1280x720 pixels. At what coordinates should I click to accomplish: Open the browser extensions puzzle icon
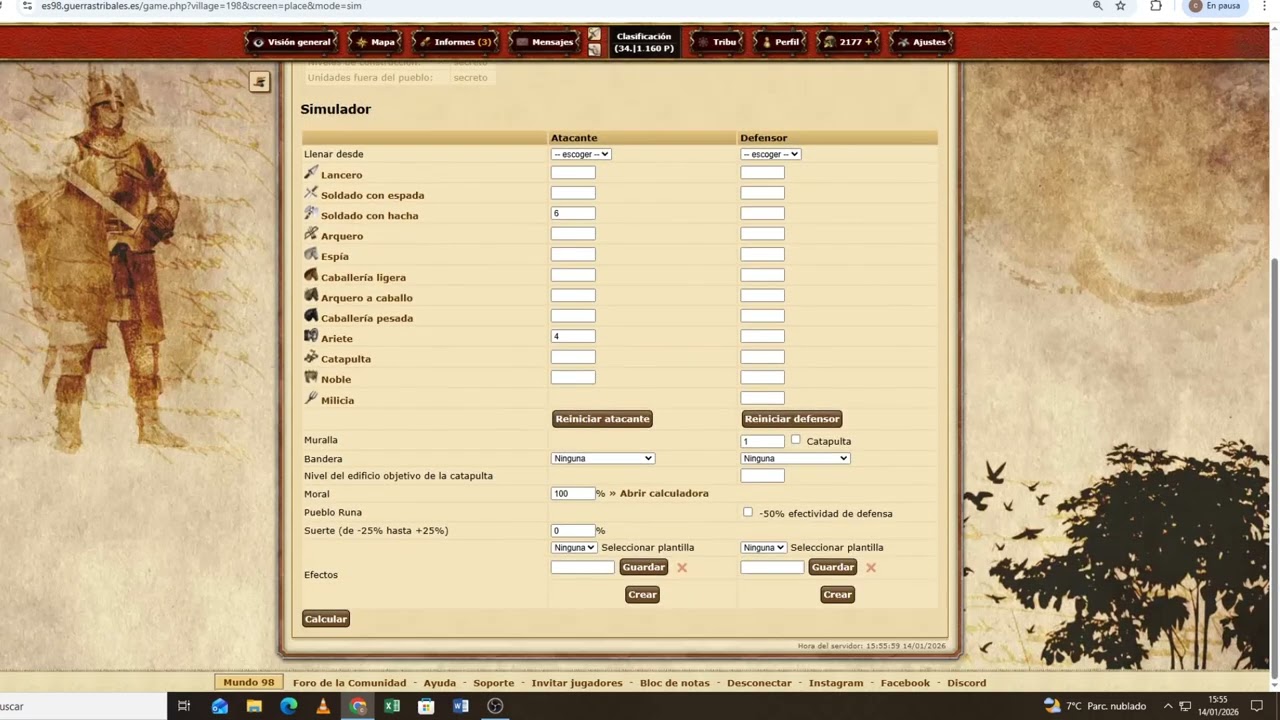[1156, 6]
